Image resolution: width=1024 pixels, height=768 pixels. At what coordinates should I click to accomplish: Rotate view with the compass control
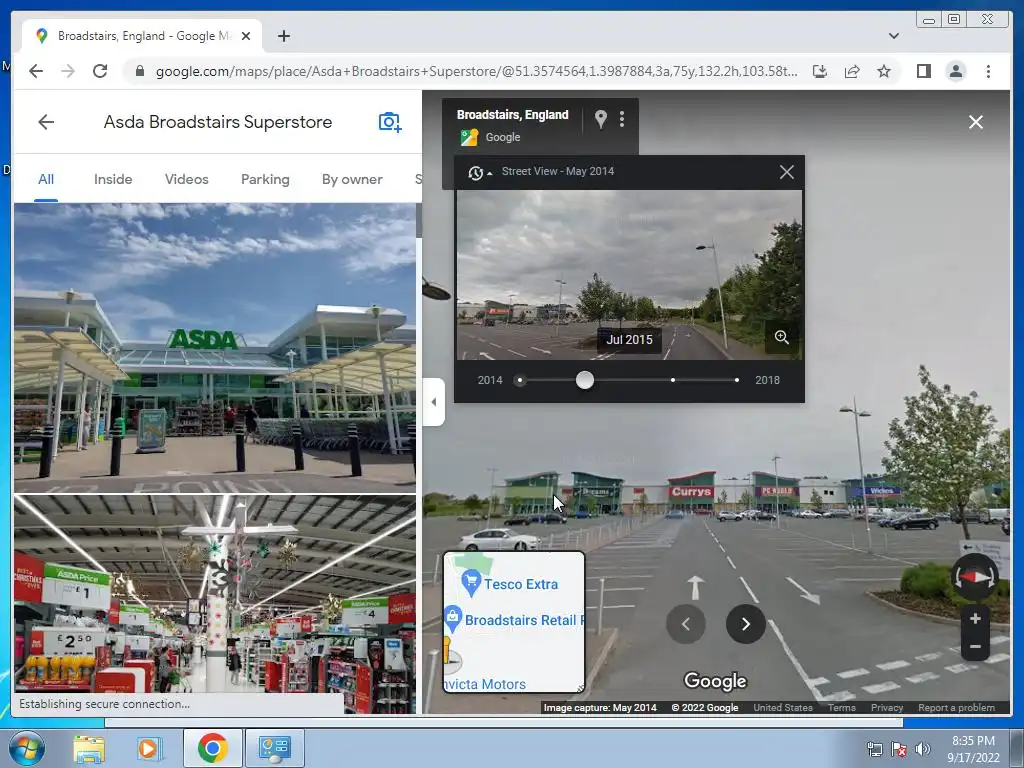pos(974,577)
